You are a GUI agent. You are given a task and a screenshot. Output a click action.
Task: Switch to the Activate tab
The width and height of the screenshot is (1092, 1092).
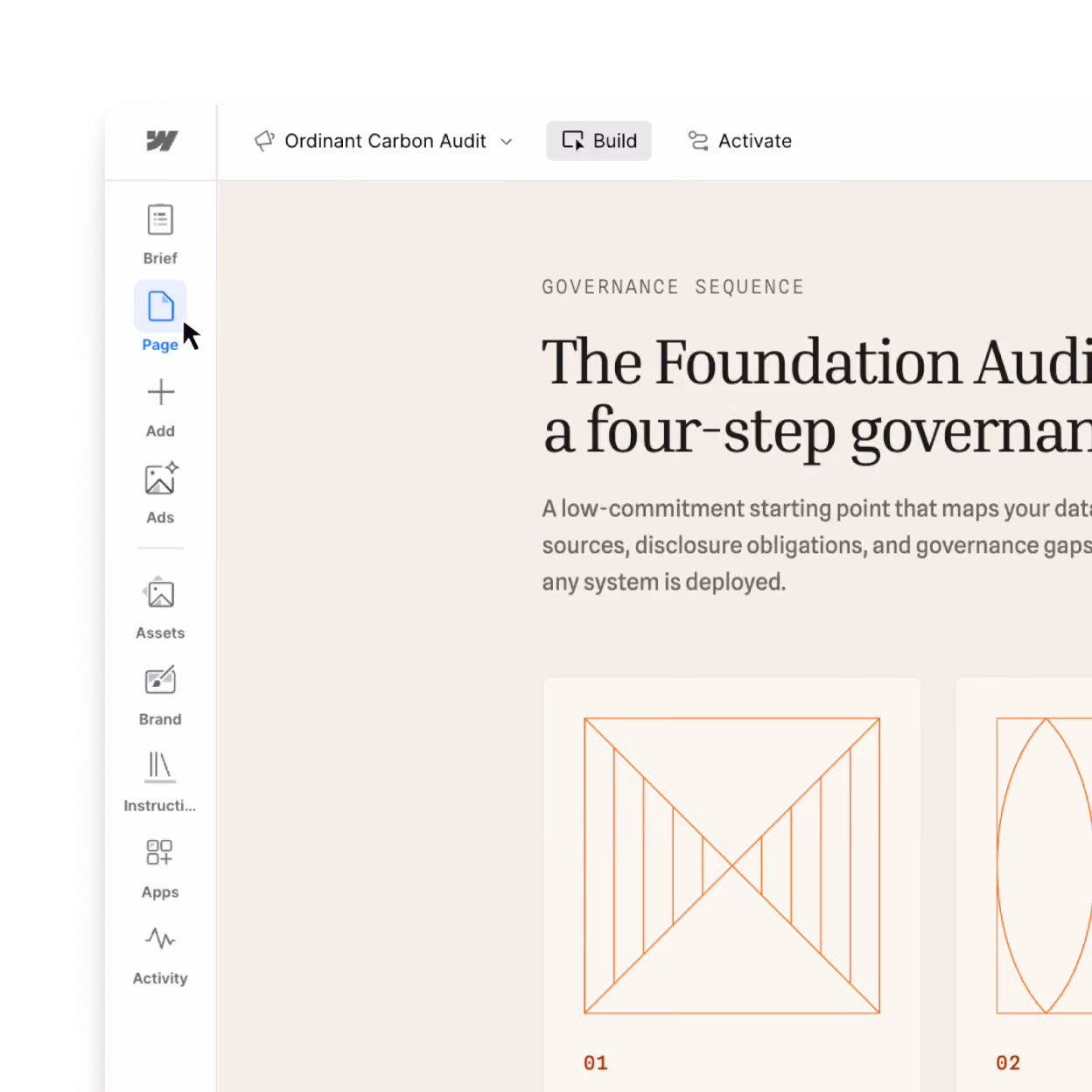pyautogui.click(x=740, y=141)
